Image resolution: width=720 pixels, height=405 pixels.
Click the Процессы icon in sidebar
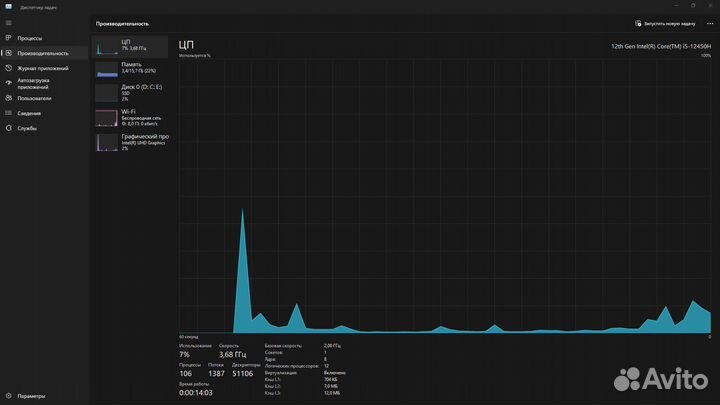pos(8,38)
